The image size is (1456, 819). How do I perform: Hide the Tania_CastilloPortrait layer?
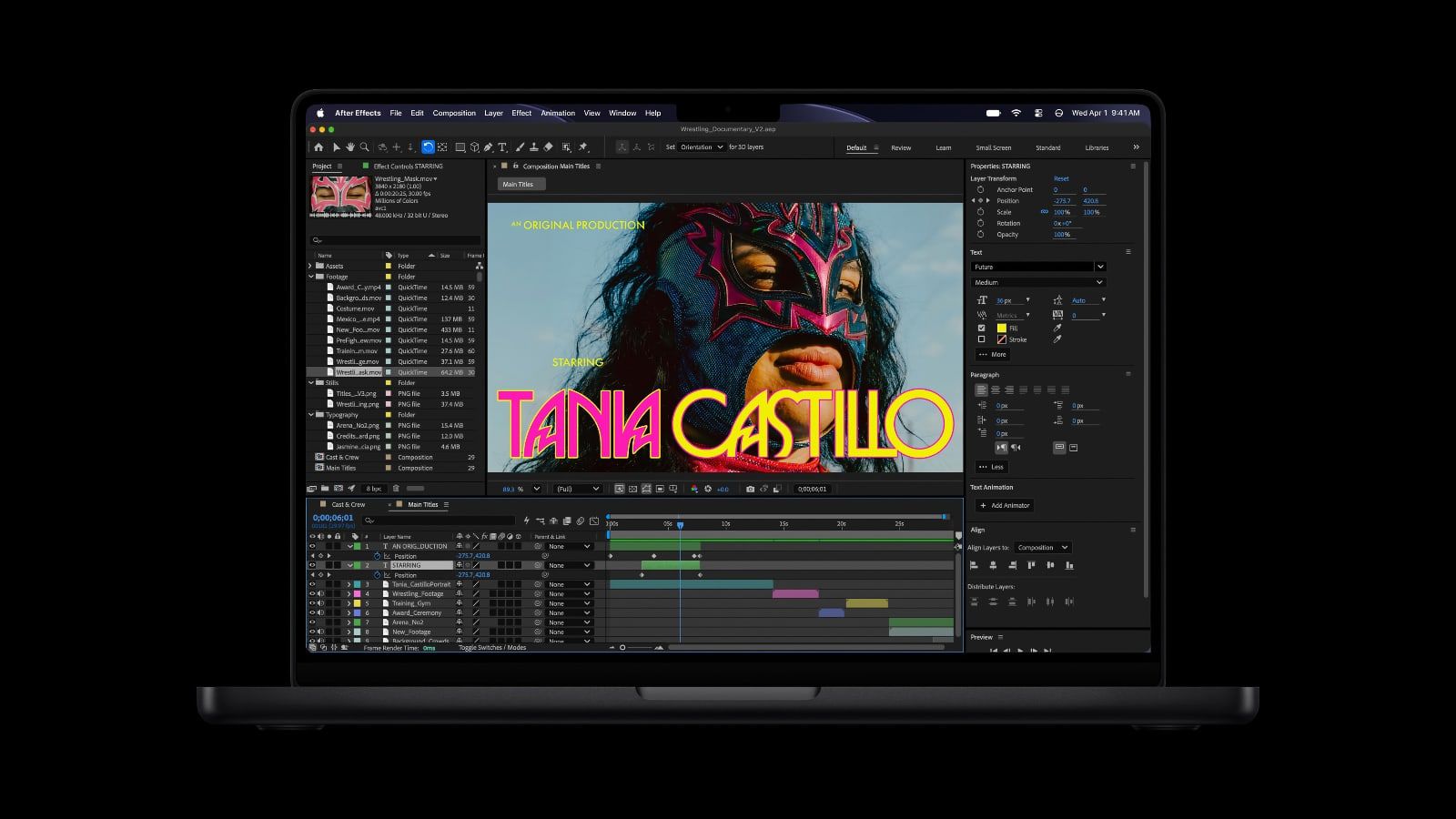tap(312, 584)
